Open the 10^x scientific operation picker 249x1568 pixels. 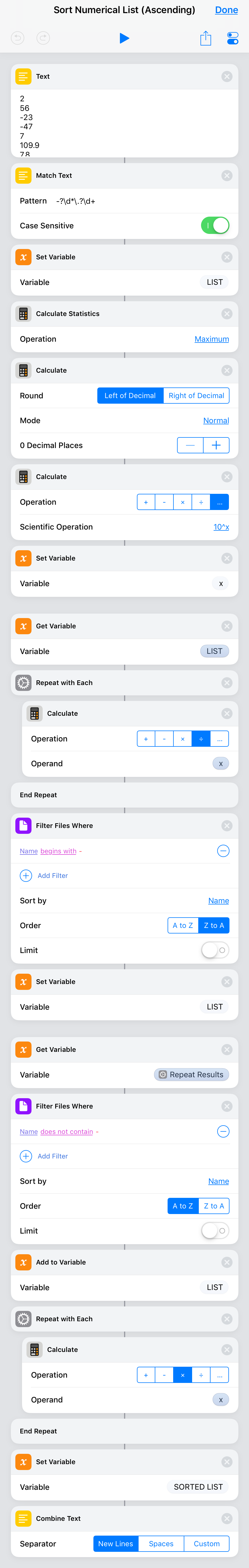point(221,527)
